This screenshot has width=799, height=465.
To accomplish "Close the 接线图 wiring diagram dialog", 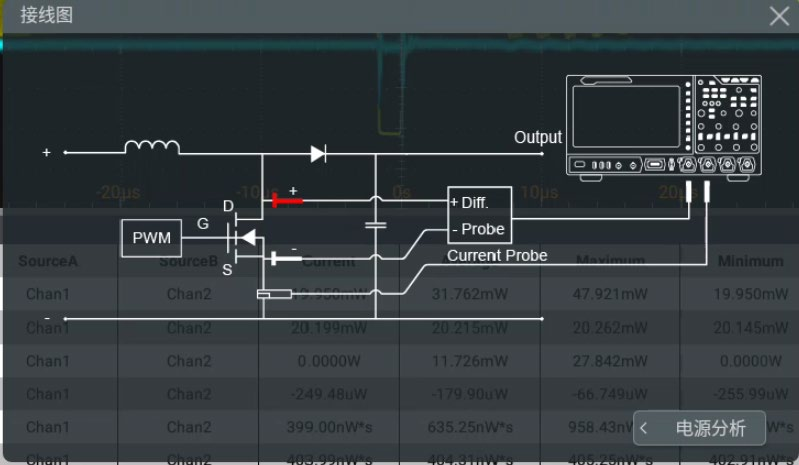I will 779,16.
